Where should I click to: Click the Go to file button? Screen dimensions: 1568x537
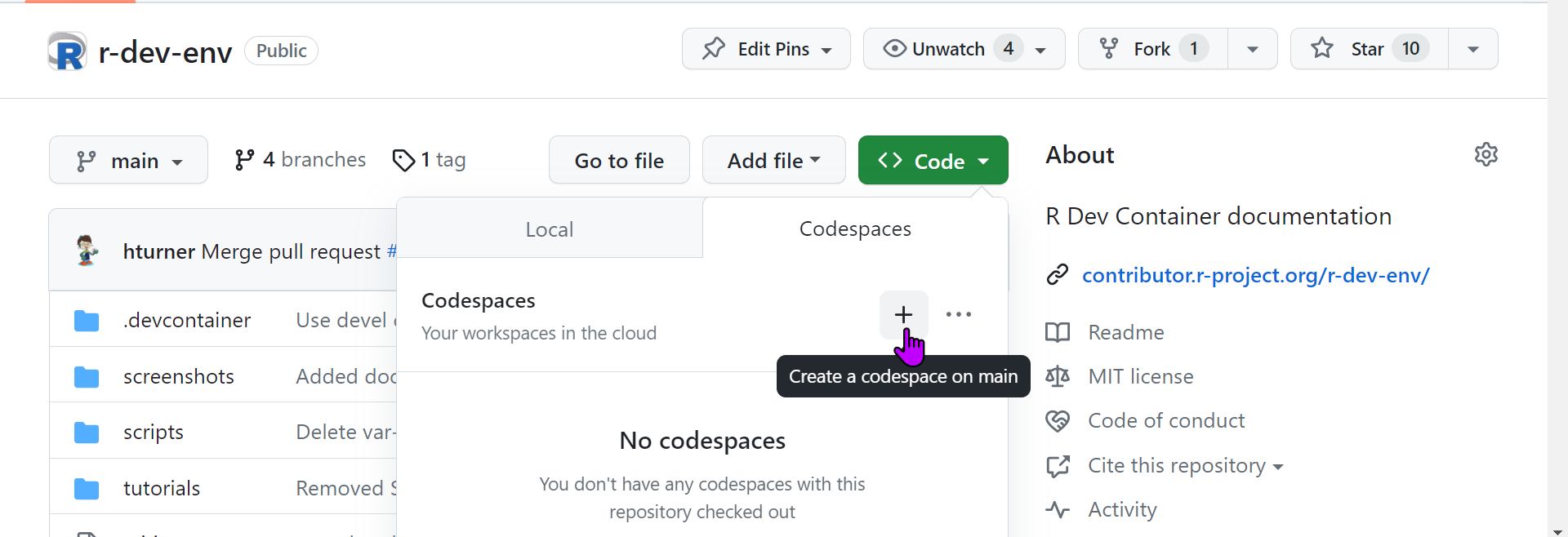619,160
